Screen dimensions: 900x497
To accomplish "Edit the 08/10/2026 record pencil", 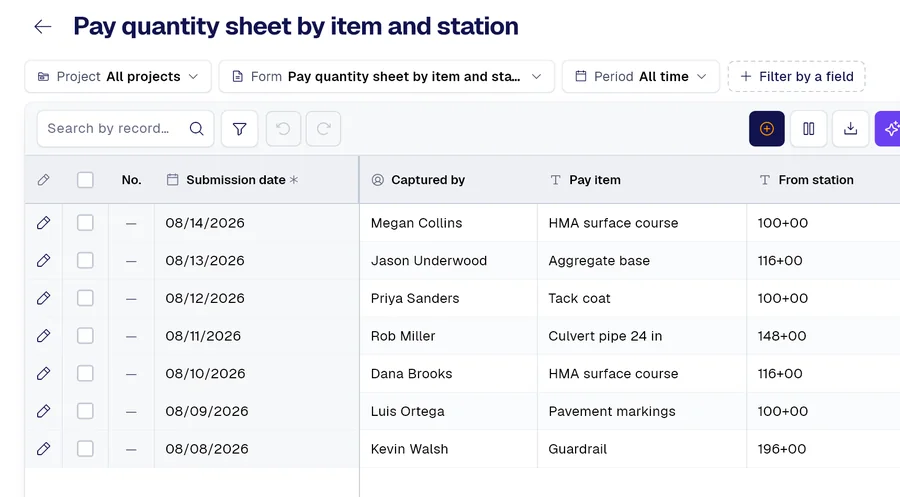I will click(44, 374).
